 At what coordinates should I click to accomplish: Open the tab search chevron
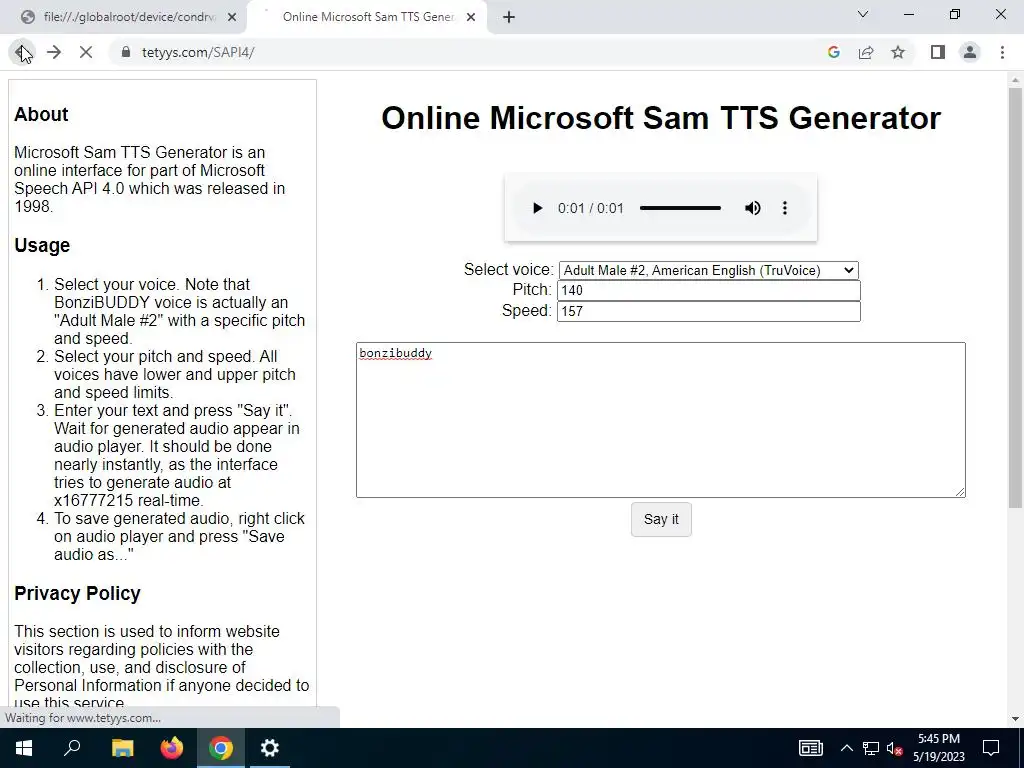click(x=863, y=14)
